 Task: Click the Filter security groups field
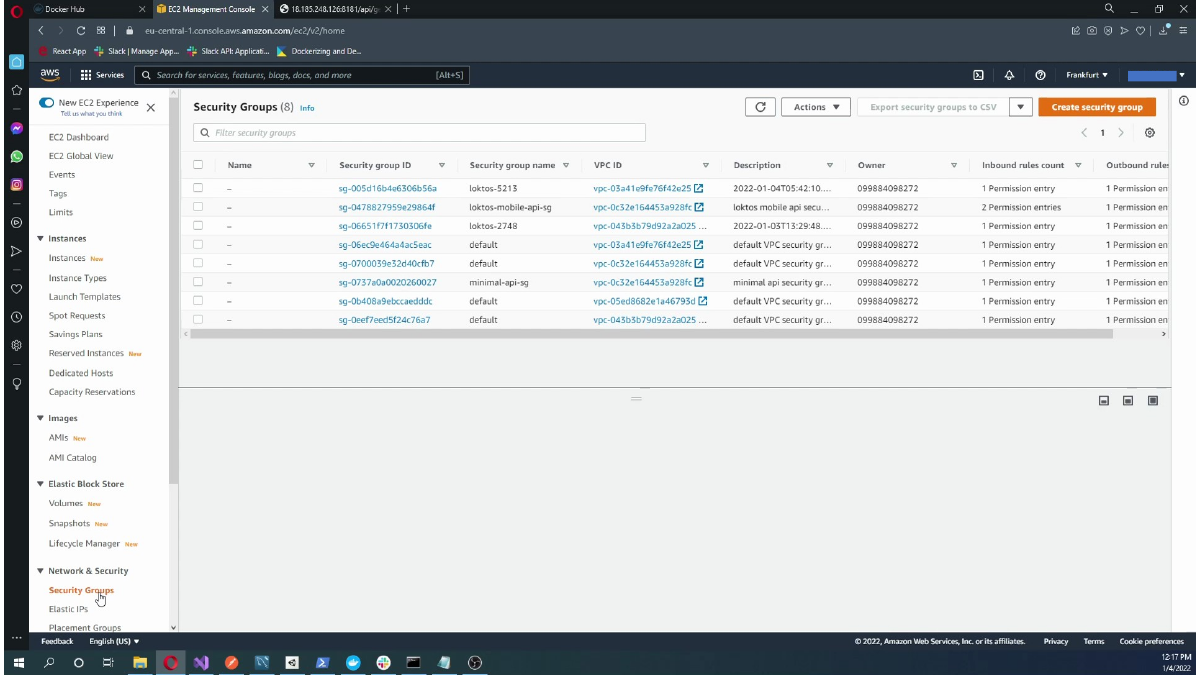pos(419,132)
